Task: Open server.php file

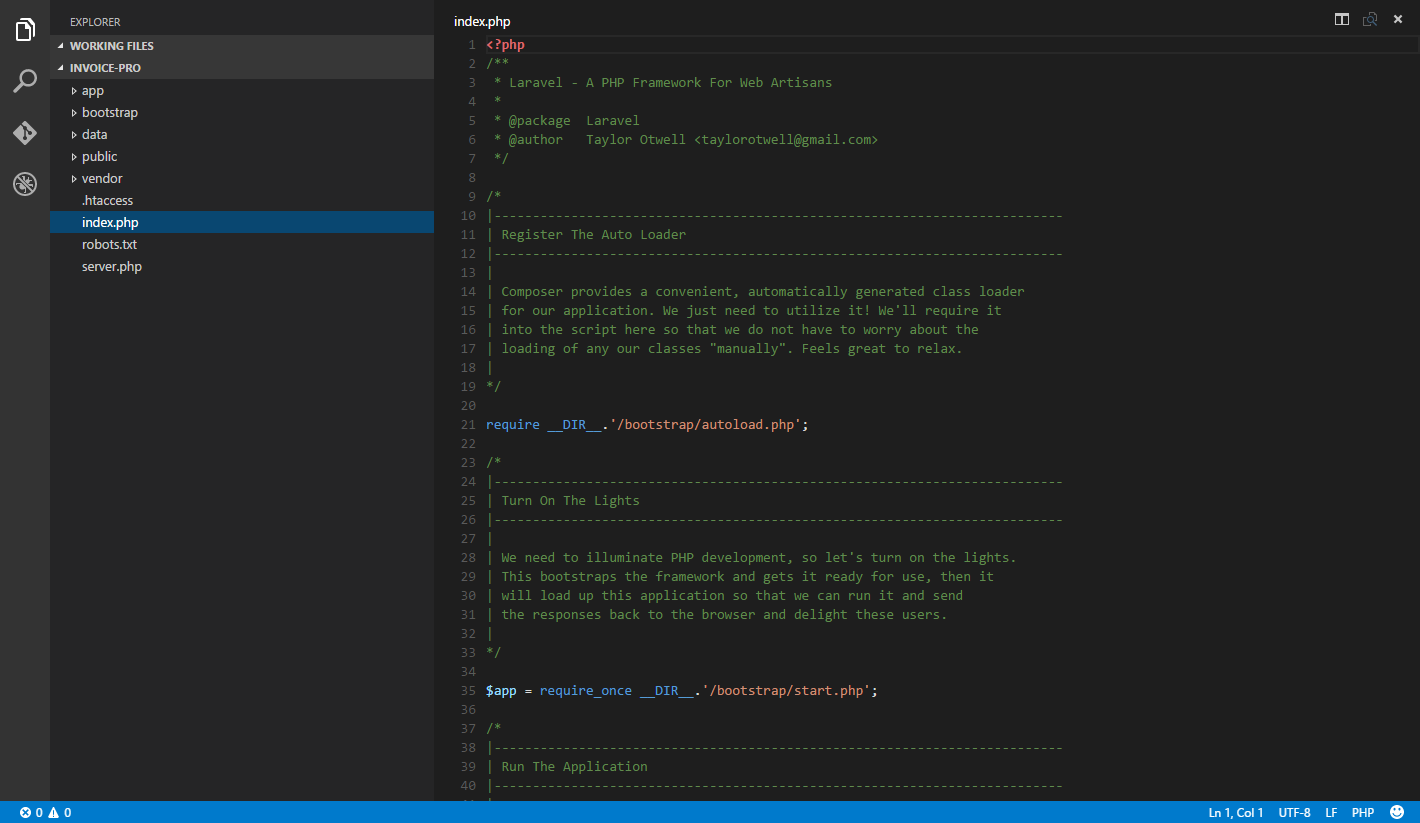Action: click(242, 266)
